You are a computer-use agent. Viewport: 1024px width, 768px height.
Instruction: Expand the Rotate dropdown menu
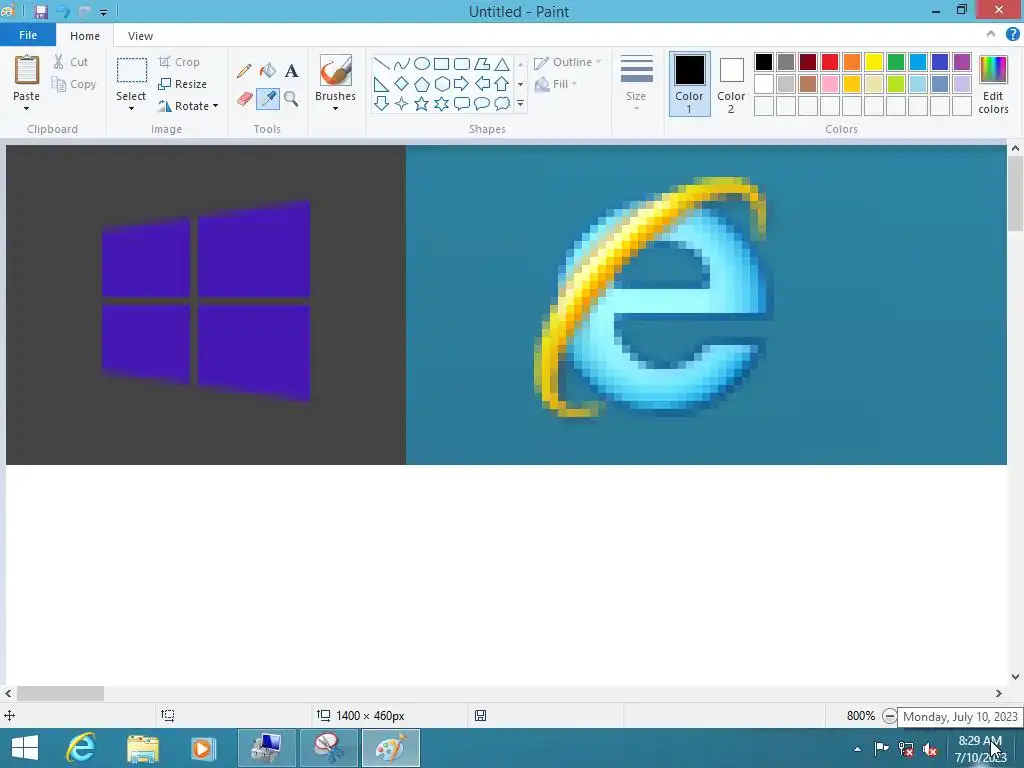216,106
